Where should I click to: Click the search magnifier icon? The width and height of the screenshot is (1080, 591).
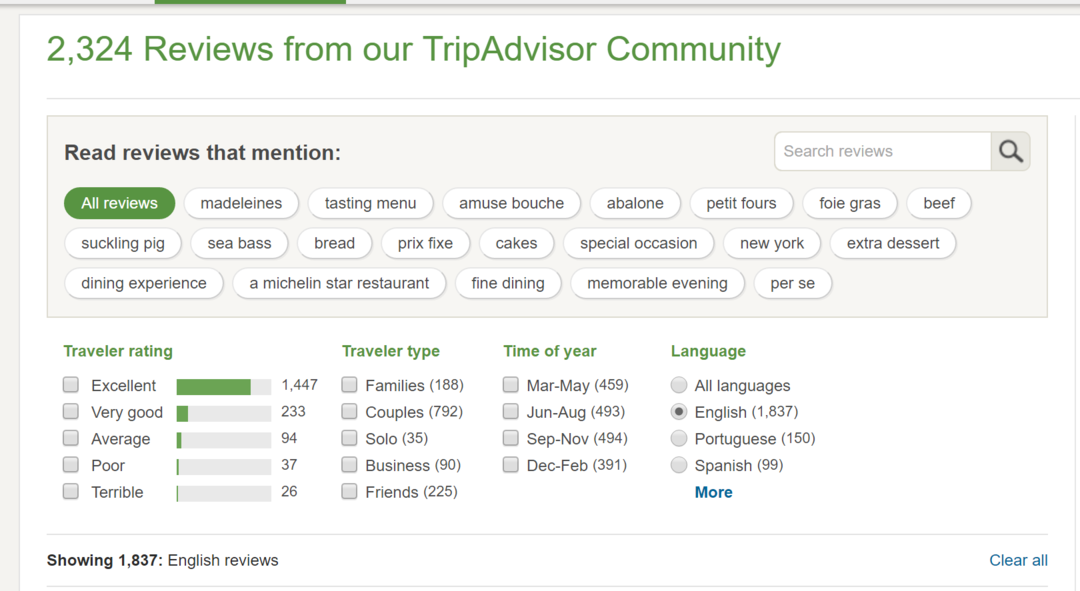click(x=1010, y=151)
